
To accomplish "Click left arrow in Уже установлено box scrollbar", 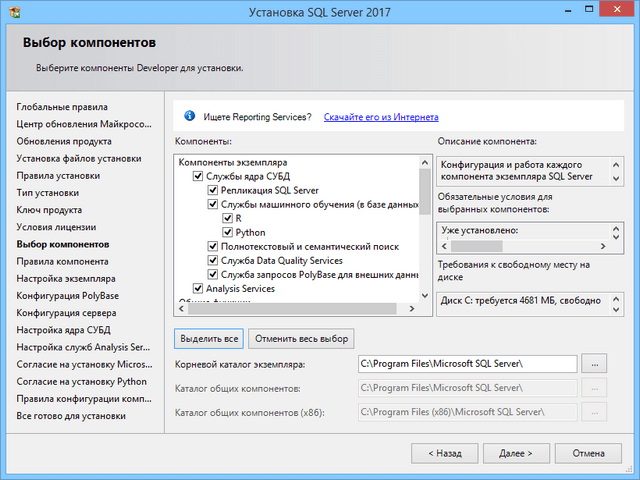I will (444, 246).
